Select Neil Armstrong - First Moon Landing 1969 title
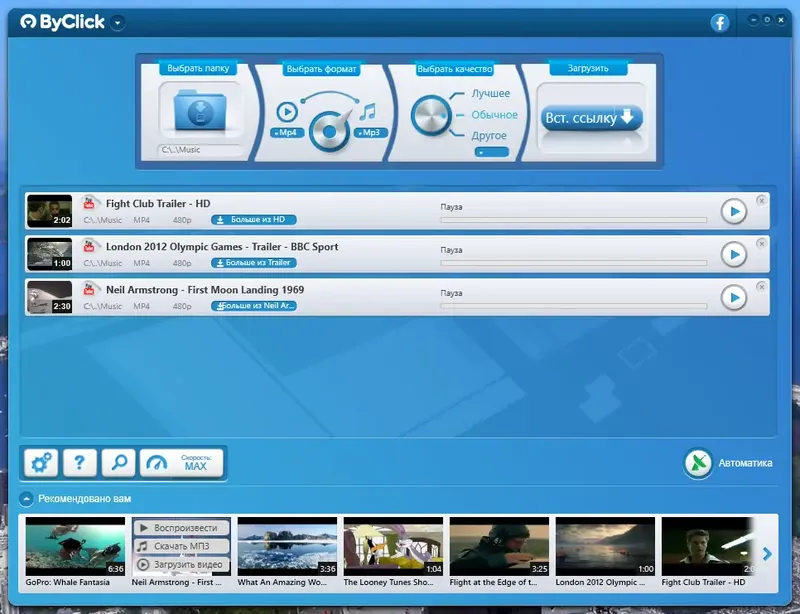This screenshot has height=614, width=800. [205, 290]
